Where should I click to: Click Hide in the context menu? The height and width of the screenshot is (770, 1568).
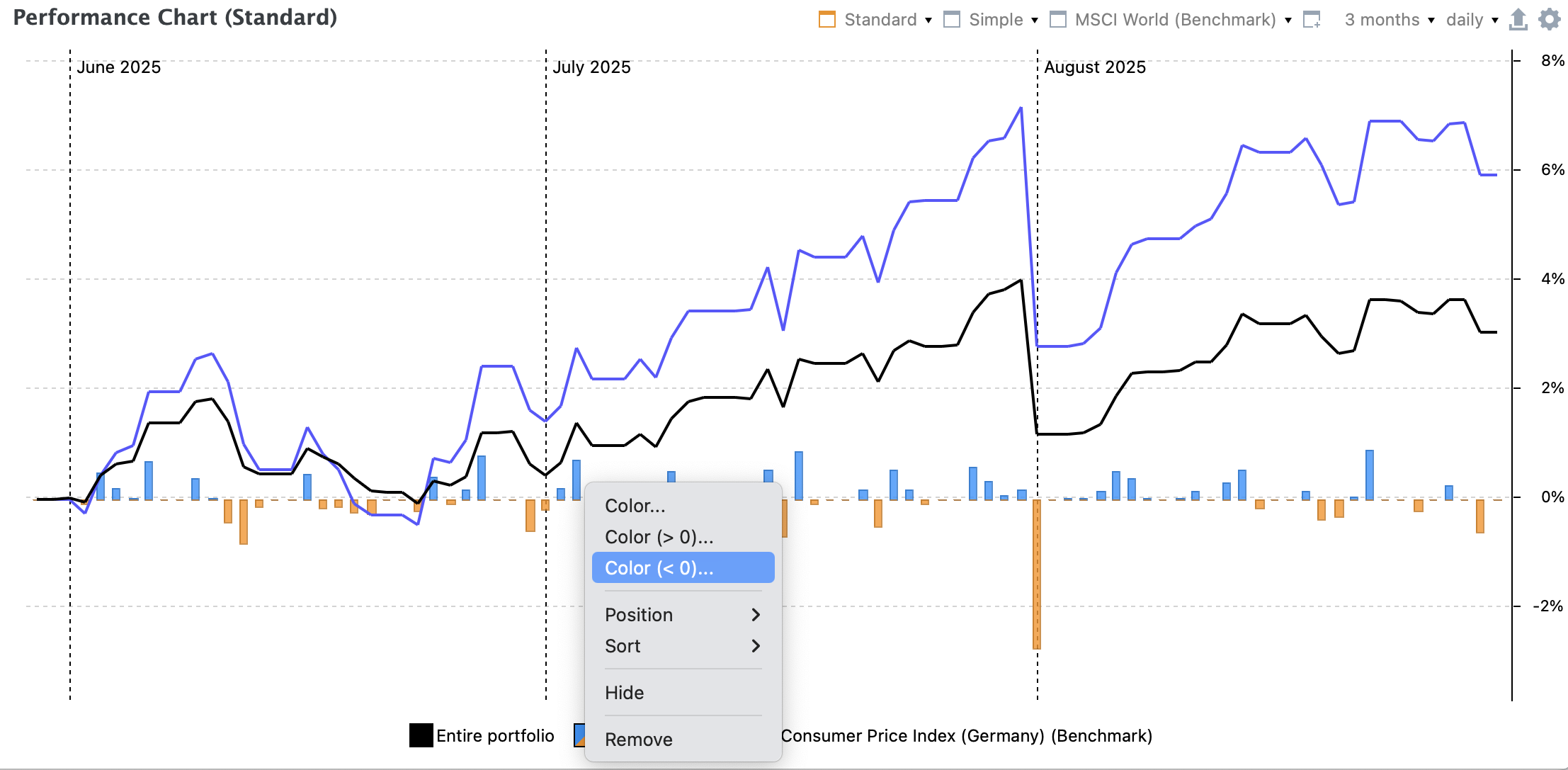pos(624,693)
